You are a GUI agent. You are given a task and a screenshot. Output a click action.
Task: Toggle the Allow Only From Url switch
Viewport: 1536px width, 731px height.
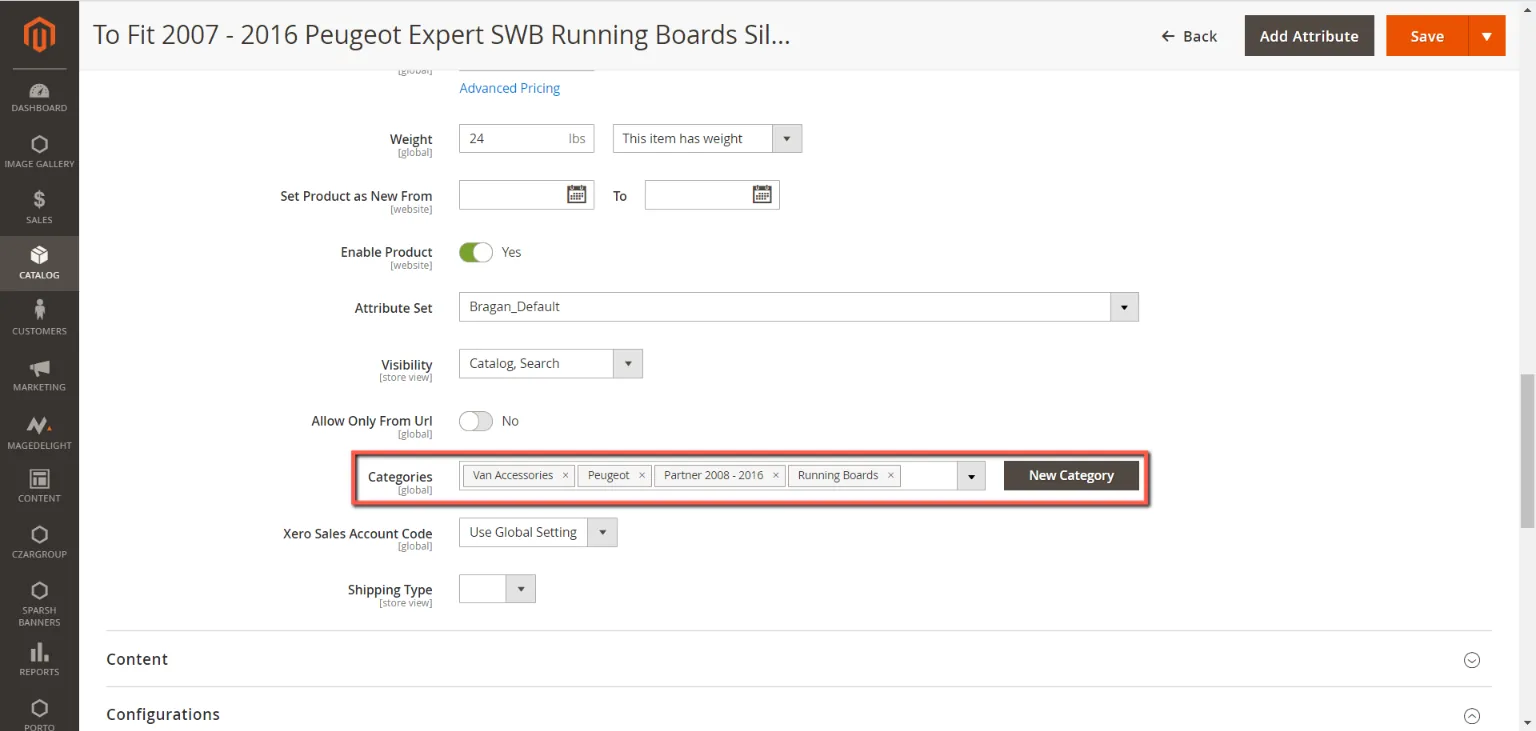476,421
